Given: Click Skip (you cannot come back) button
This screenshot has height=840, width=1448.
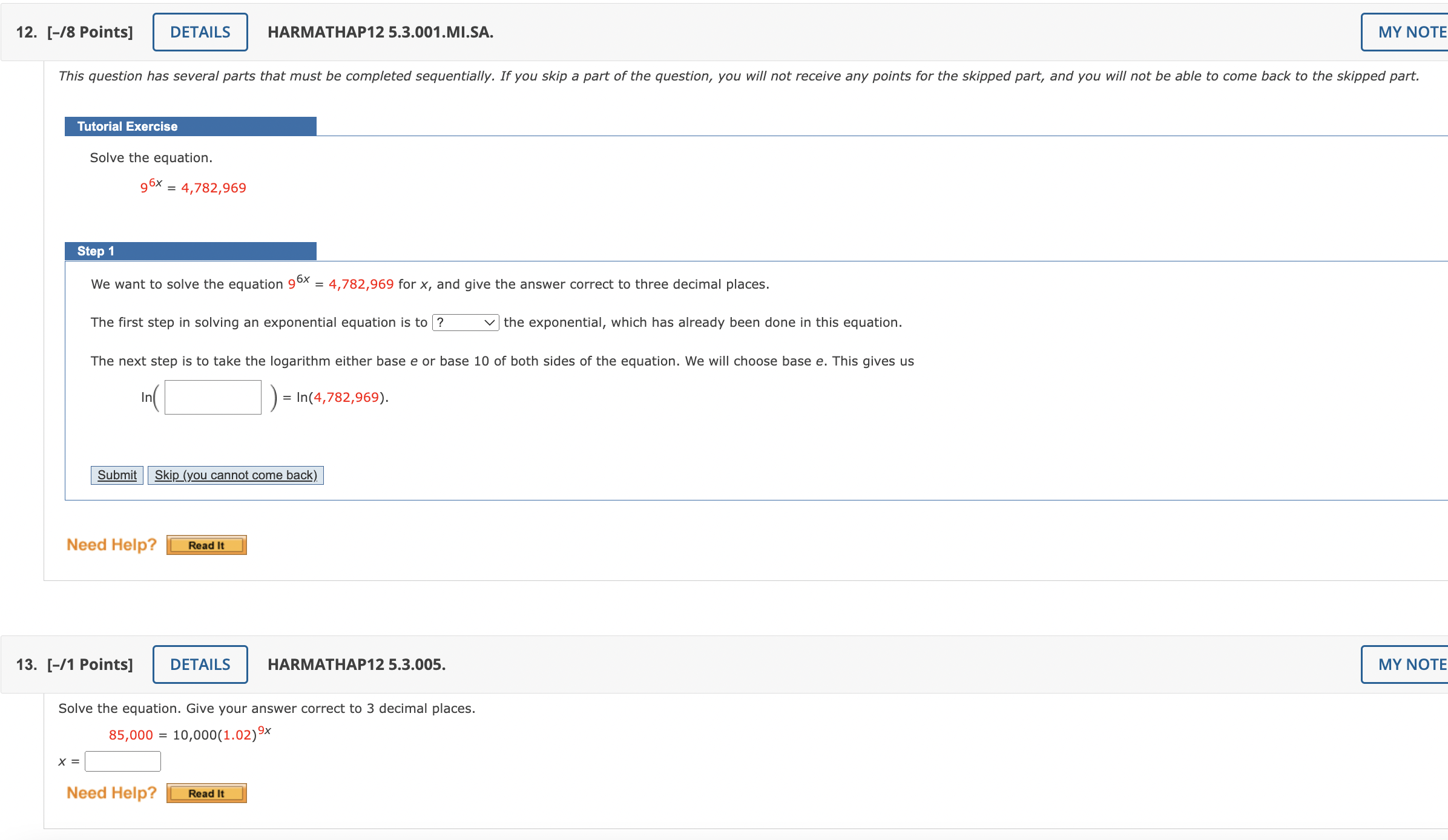Looking at the screenshot, I should point(235,475).
